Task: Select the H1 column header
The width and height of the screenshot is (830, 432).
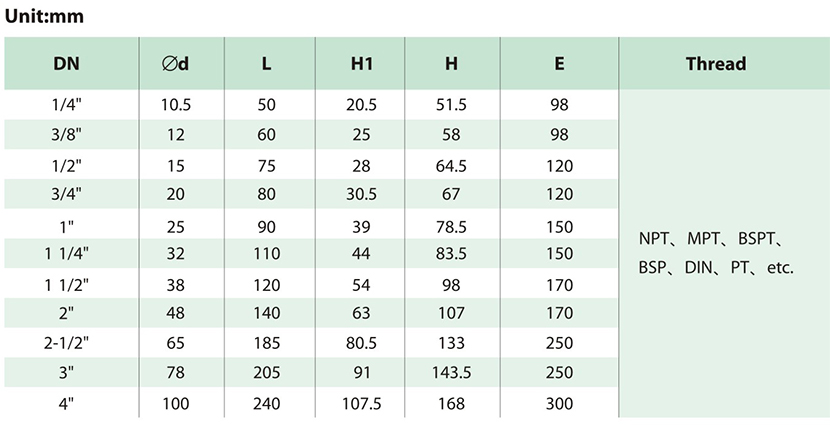Action: tap(361, 63)
